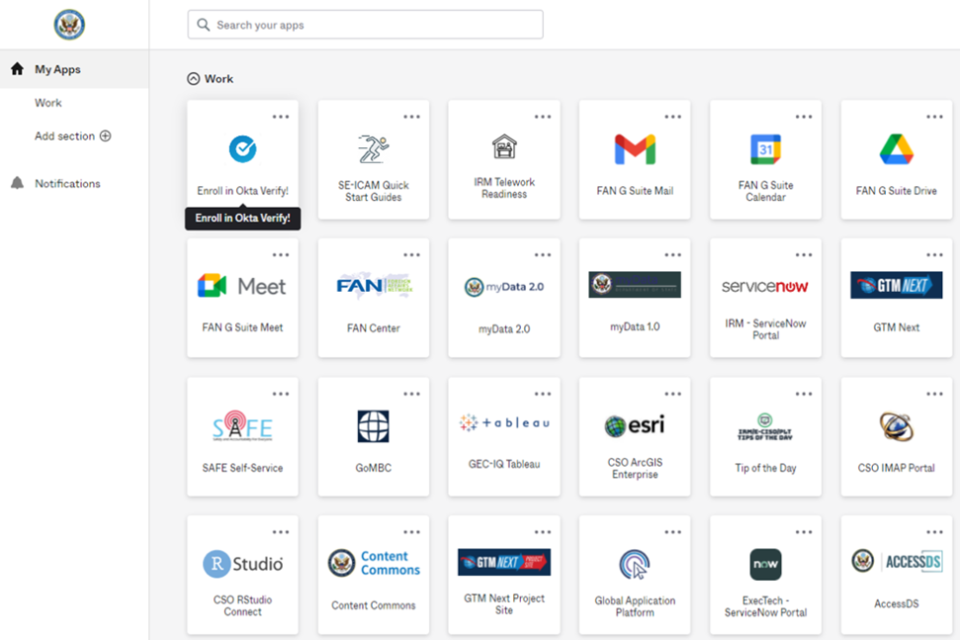Click the My Apps home icon
960x640 pixels.
pyautogui.click(x=17, y=69)
